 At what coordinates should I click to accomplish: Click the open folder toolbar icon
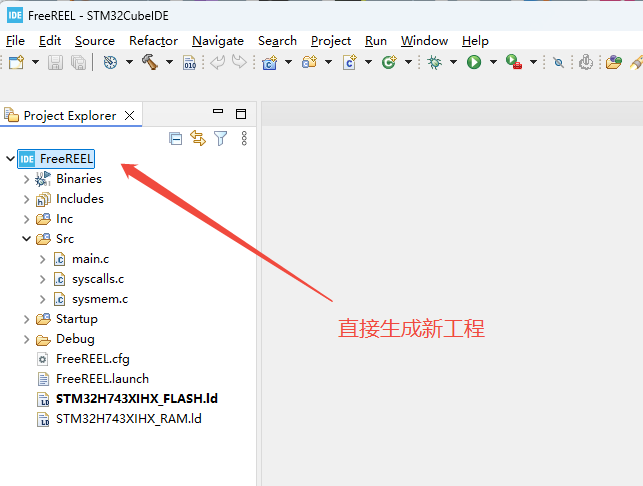[x=613, y=62]
